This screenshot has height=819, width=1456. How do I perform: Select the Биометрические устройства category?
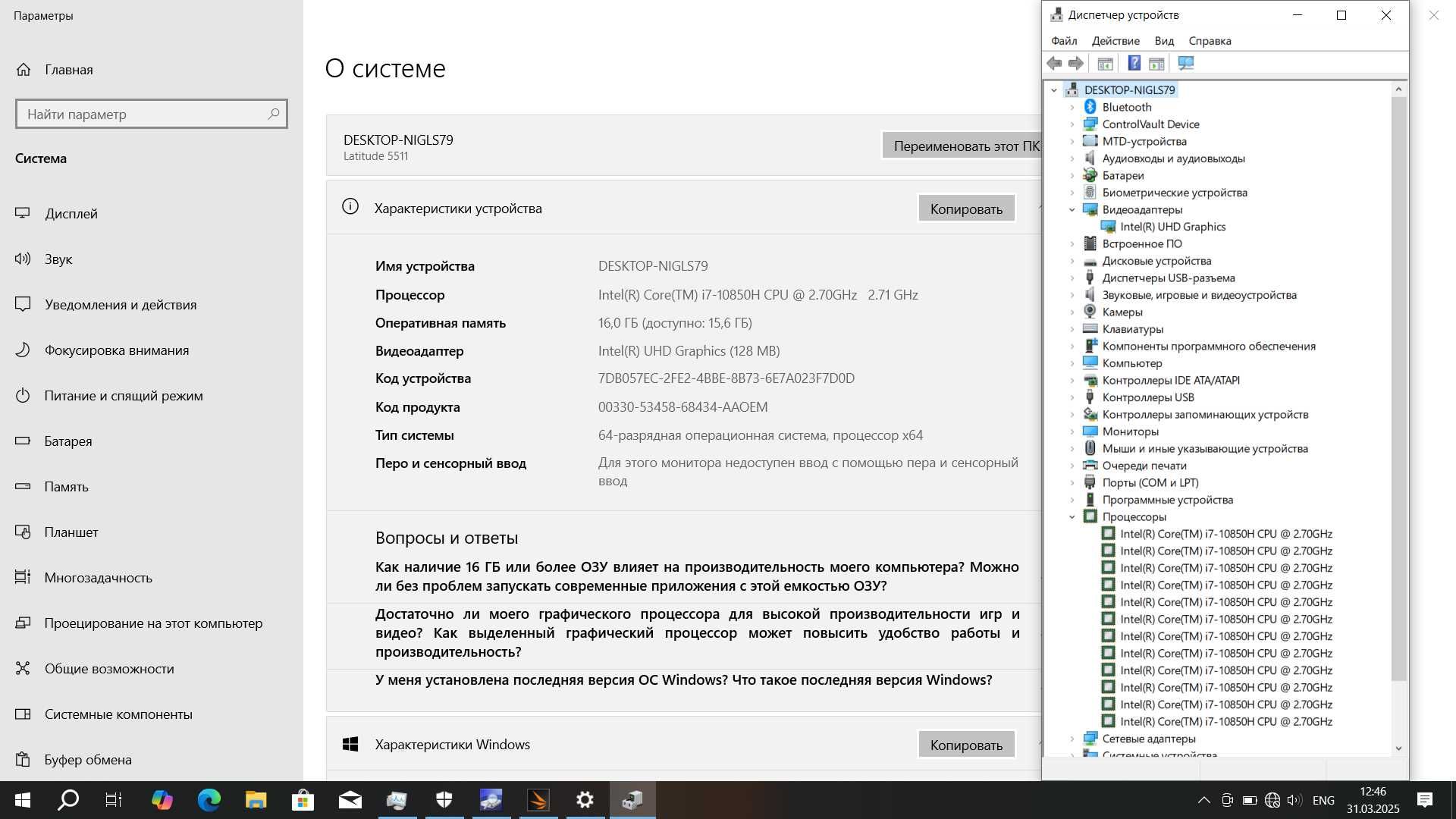pos(1174,193)
